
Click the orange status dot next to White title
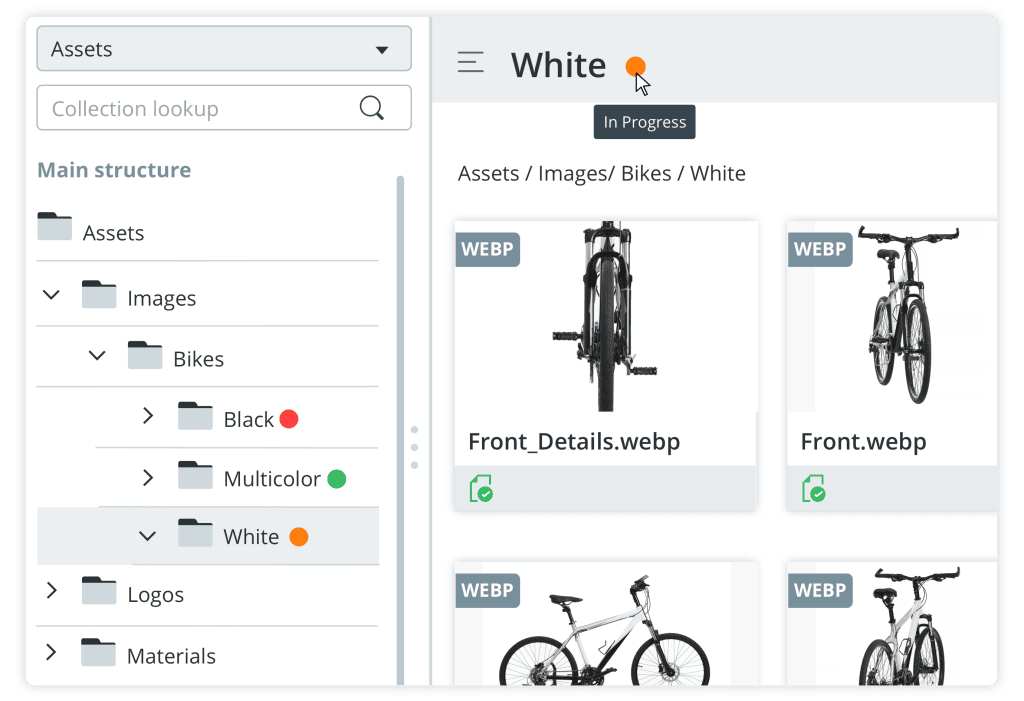click(x=635, y=67)
